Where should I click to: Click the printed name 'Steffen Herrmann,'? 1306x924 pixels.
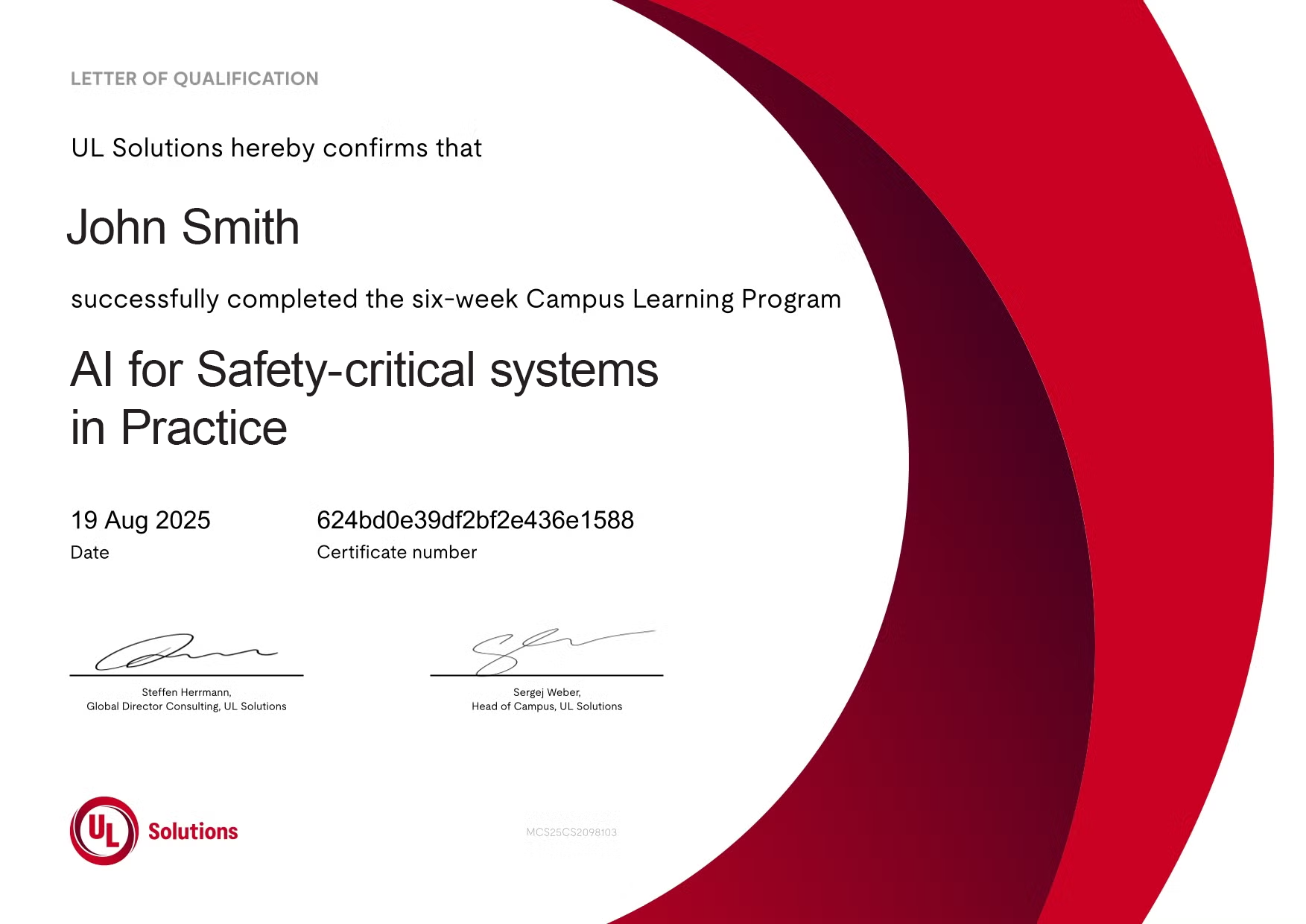(x=186, y=692)
